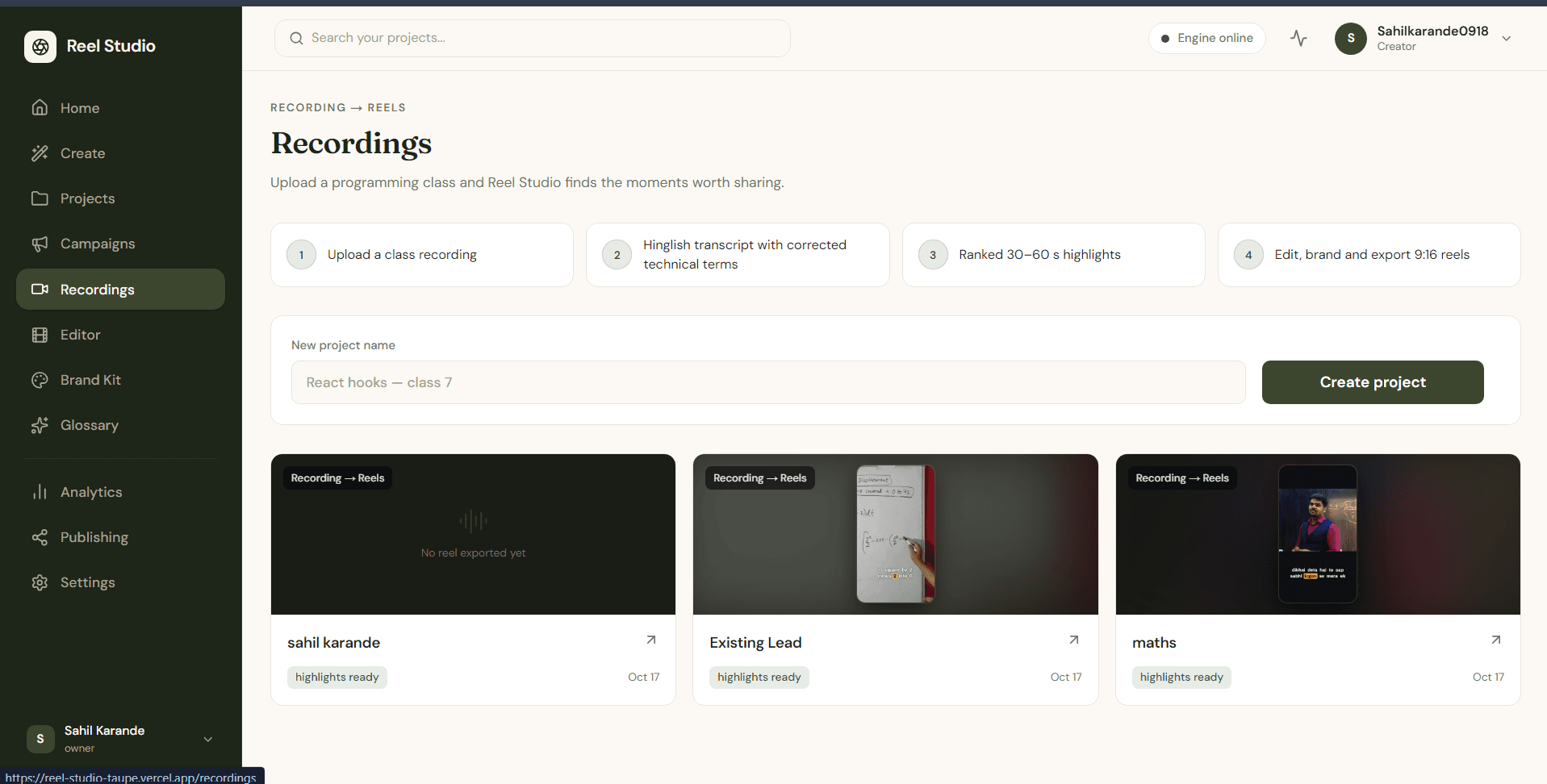Click the Settings gear icon
This screenshot has width=1547, height=784.
(x=40, y=582)
